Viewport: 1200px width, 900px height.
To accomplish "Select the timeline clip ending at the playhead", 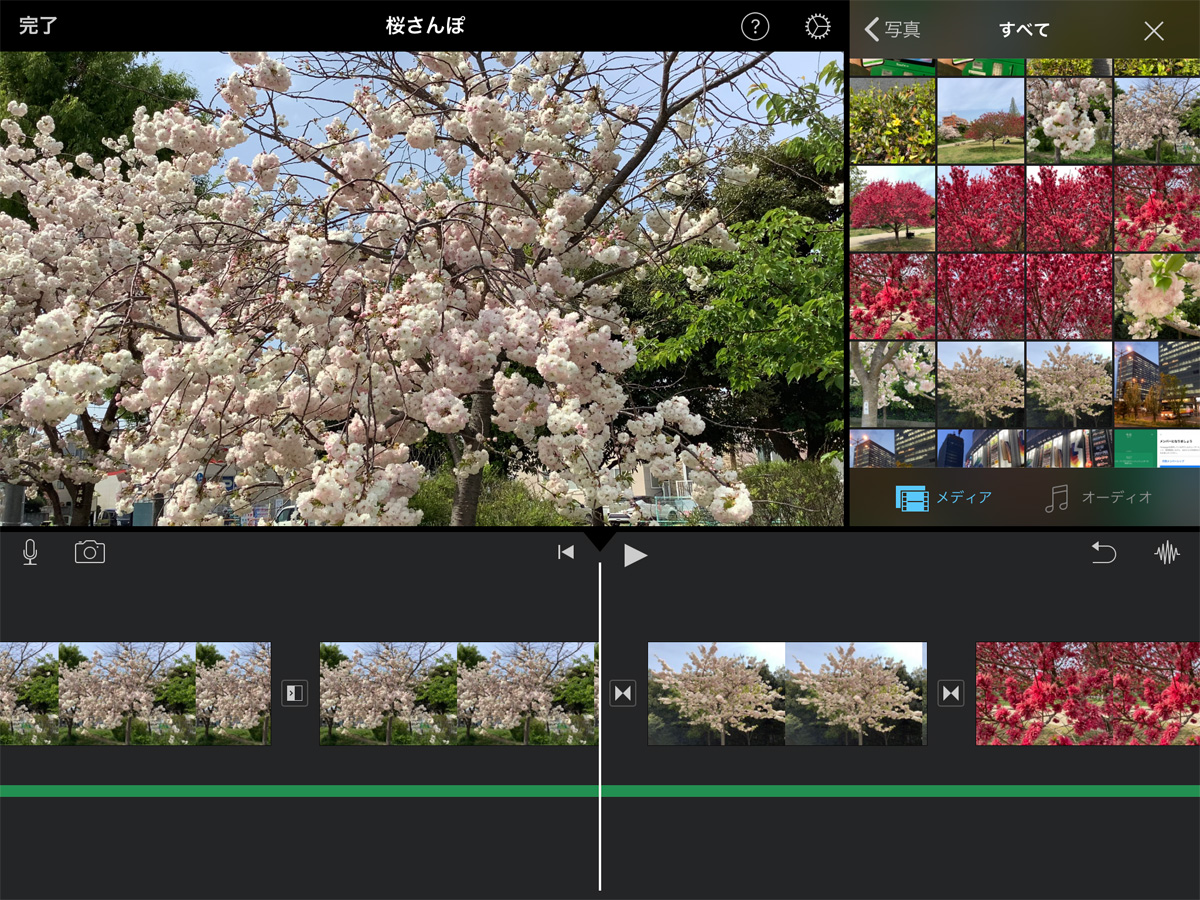I will [459, 693].
